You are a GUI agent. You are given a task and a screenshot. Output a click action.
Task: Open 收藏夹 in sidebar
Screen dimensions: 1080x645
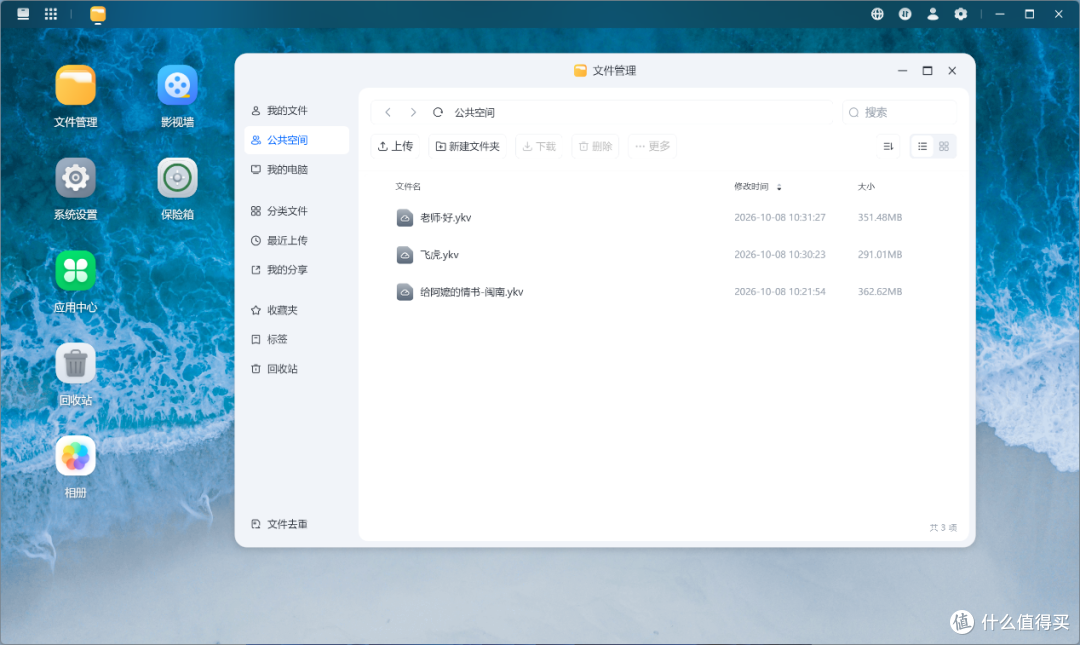tap(296, 310)
